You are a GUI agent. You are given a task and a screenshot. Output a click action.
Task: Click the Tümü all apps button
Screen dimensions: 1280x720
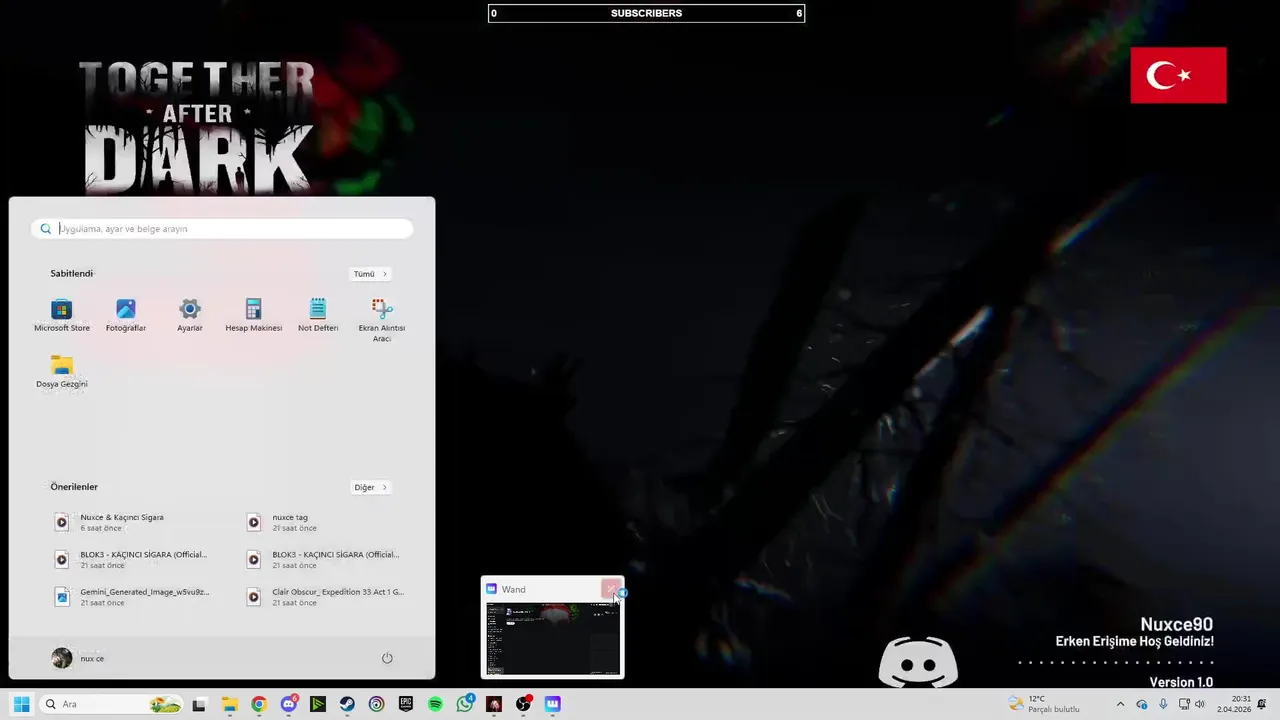(x=370, y=274)
